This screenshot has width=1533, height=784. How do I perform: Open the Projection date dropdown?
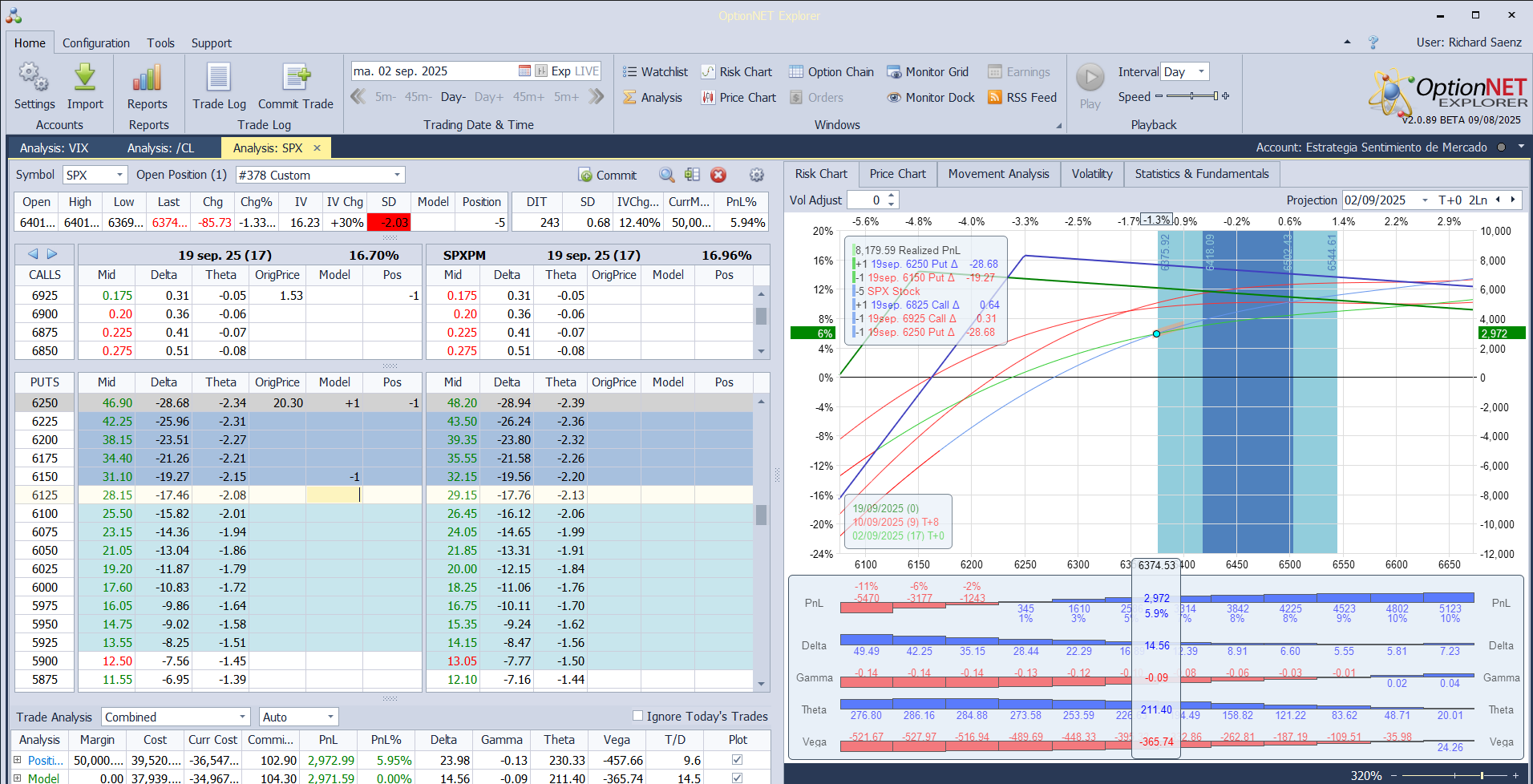[1425, 200]
